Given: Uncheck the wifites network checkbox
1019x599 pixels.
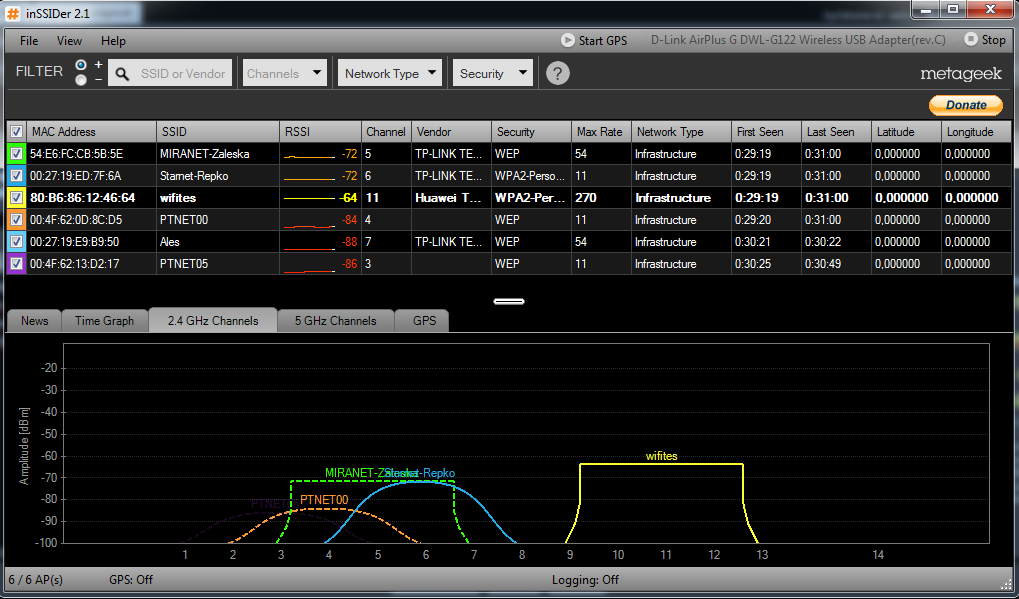Looking at the screenshot, I should [16, 198].
